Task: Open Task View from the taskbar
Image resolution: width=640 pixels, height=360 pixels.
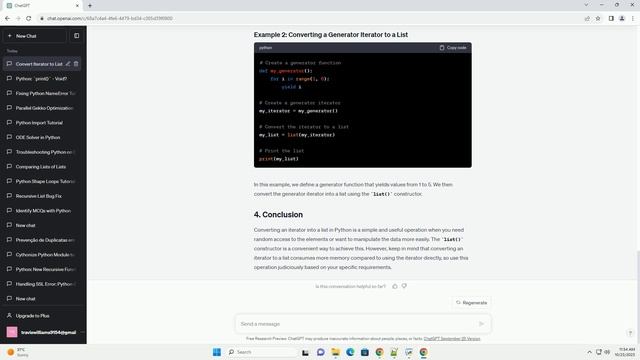Action: [305, 352]
